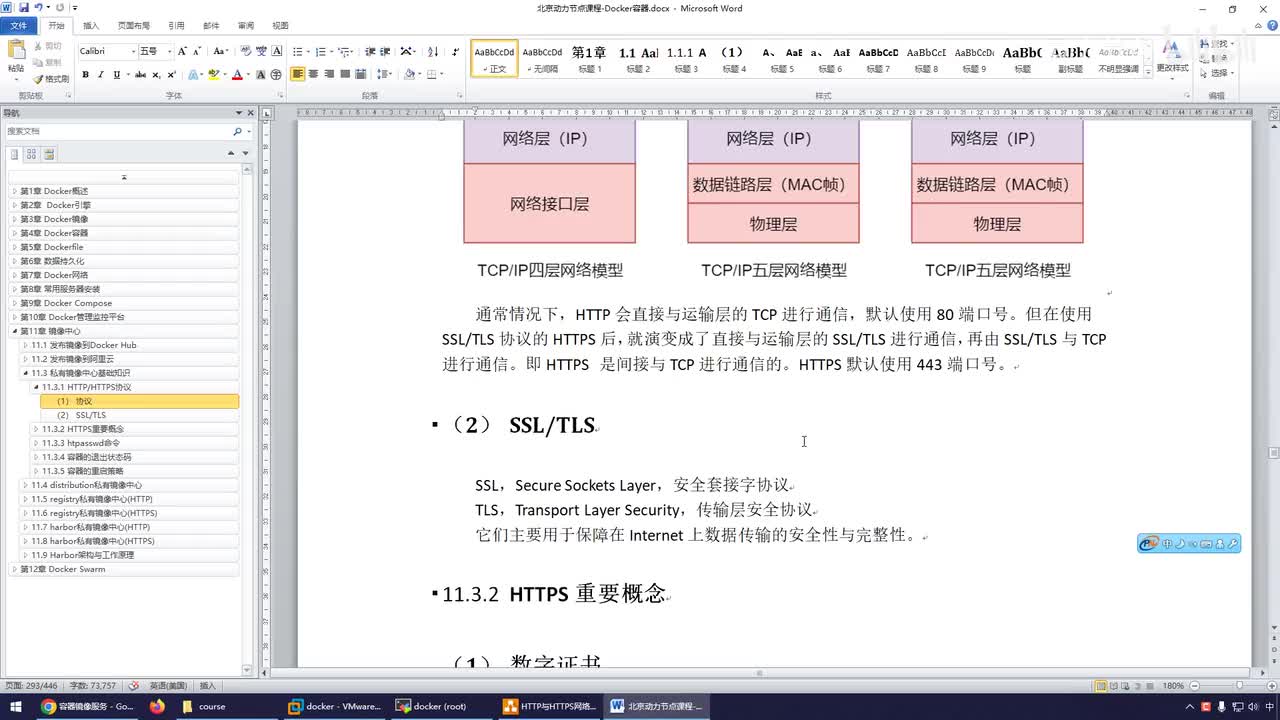Switch to the 引用 ribbon tab
Screen dimensions: 1280x720
176,25
